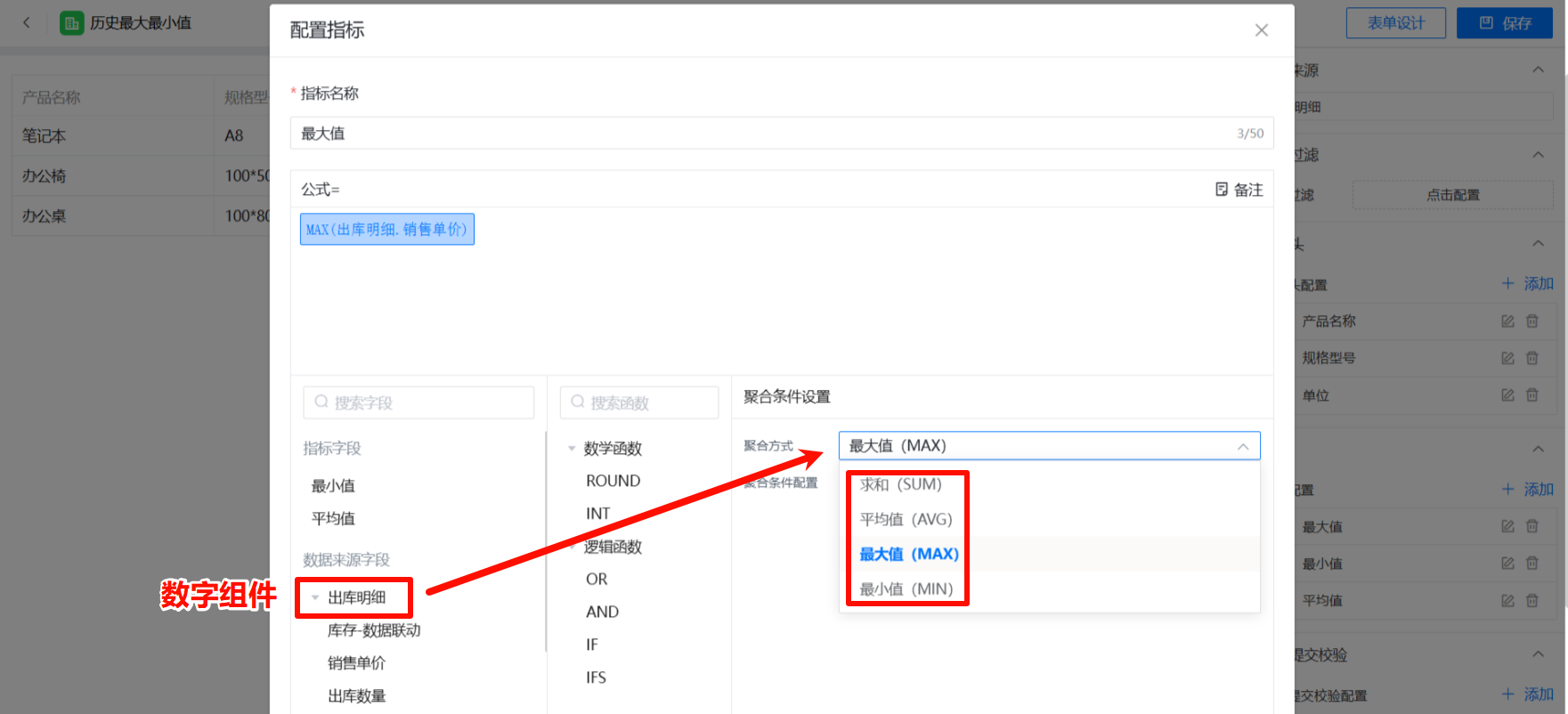Click the edit icon for 平均值 indicator
The image size is (1568, 714).
coord(1507,600)
